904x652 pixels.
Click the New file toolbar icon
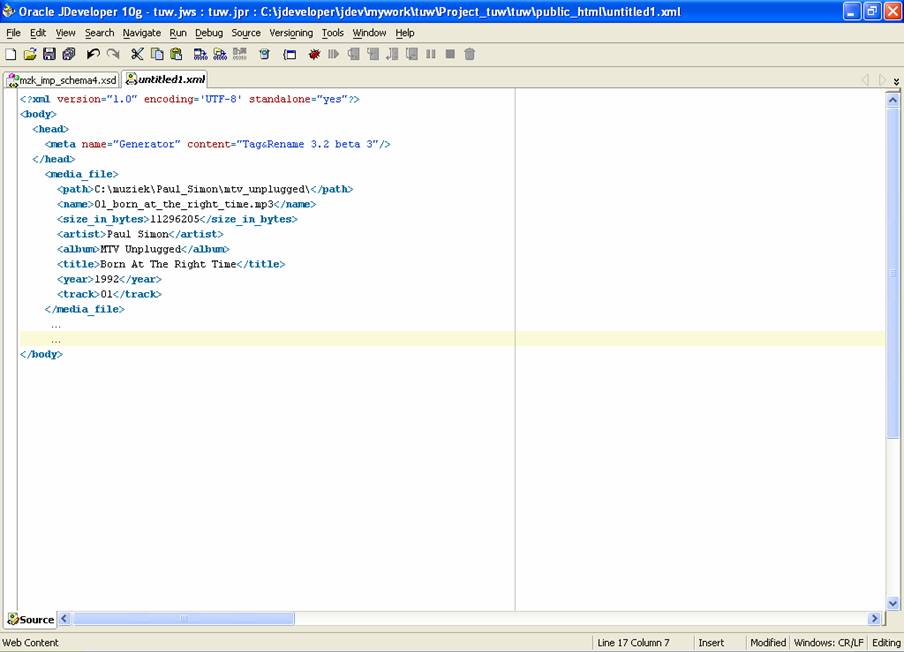pos(11,54)
